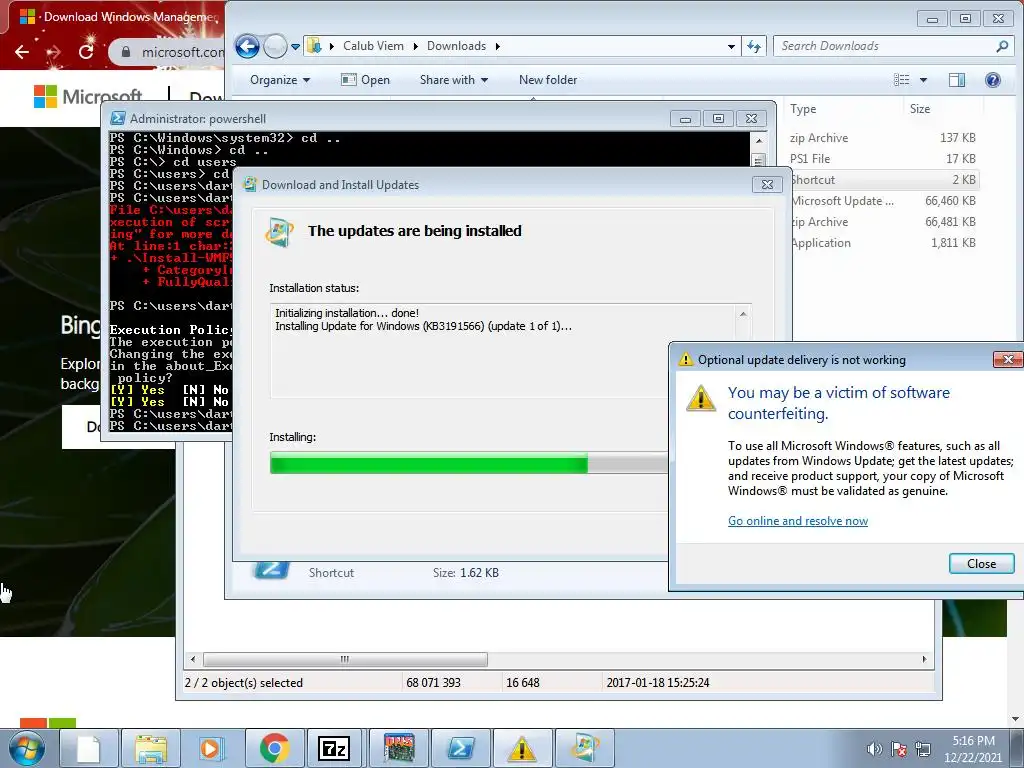Click the Size column header

[x=920, y=109]
